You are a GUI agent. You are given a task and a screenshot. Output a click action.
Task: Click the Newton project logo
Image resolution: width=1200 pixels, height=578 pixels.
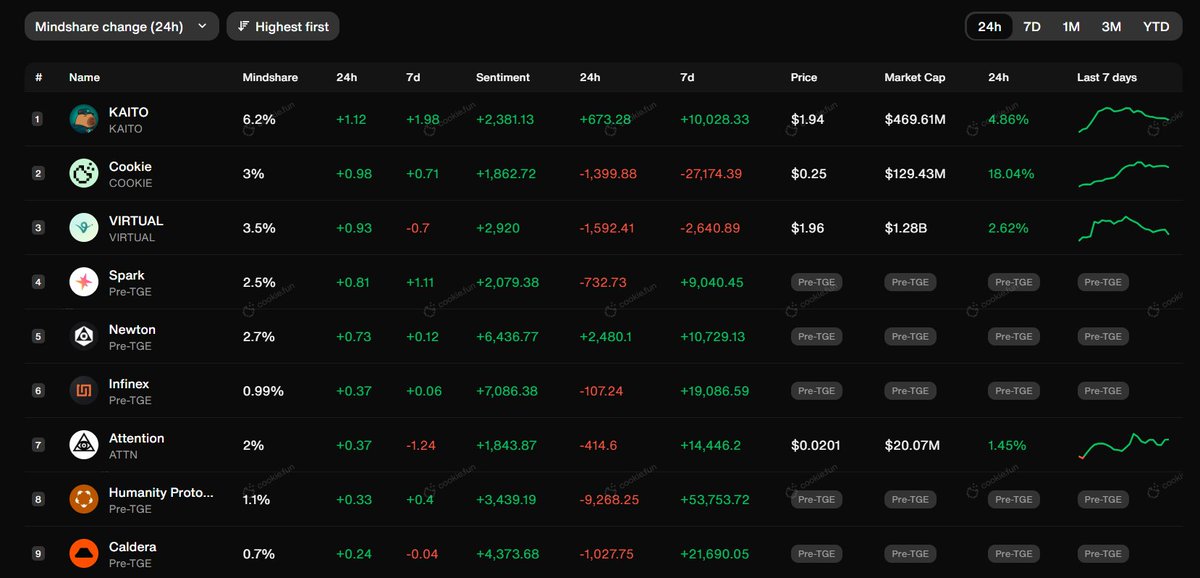tap(84, 336)
